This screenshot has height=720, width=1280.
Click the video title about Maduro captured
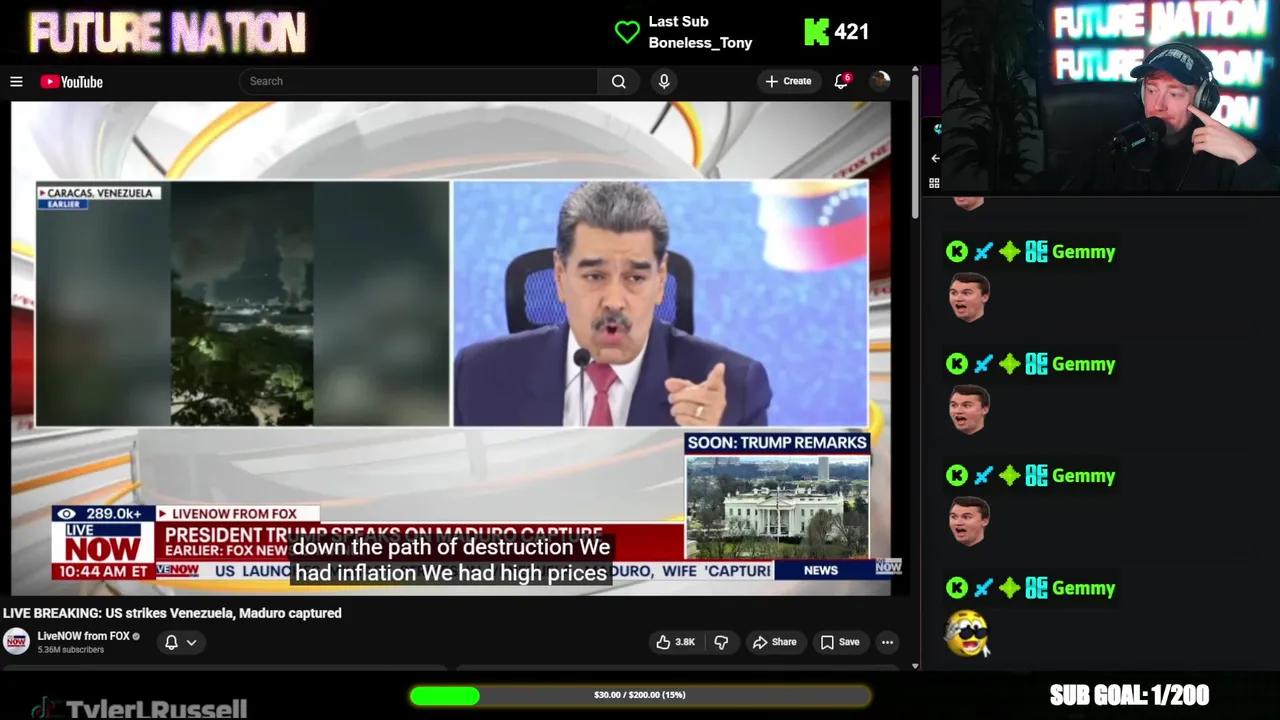(172, 613)
